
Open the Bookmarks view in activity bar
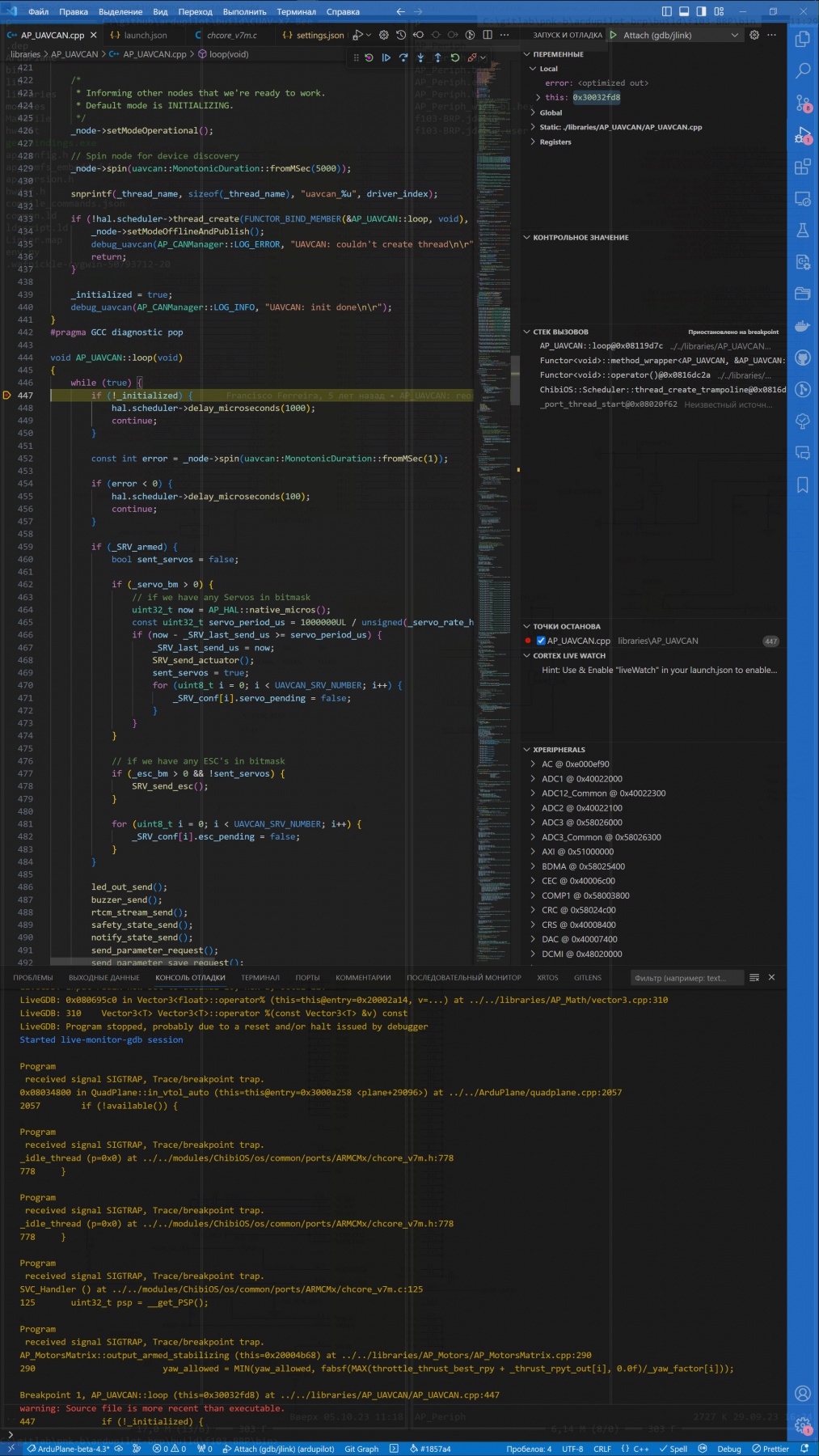click(803, 485)
